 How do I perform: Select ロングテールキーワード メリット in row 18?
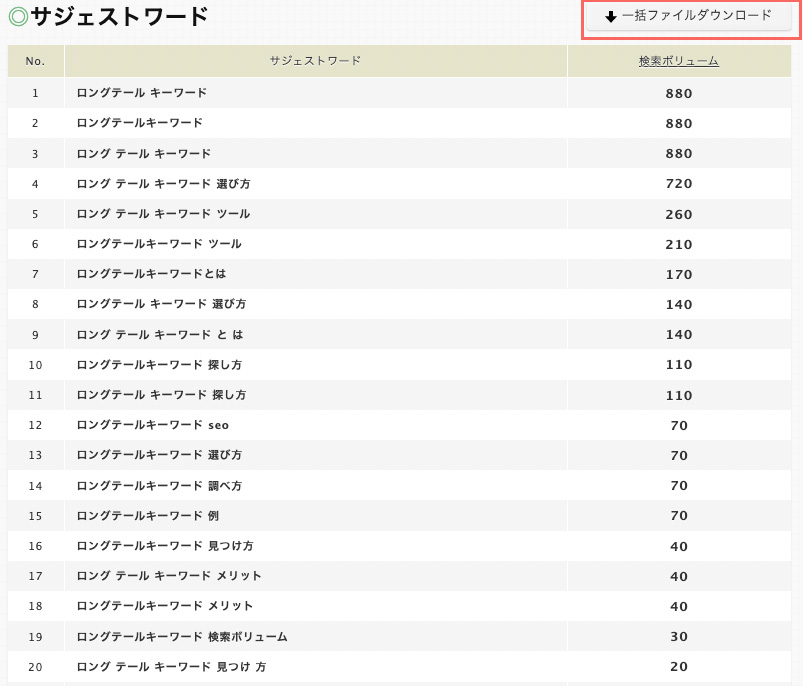click(165, 606)
